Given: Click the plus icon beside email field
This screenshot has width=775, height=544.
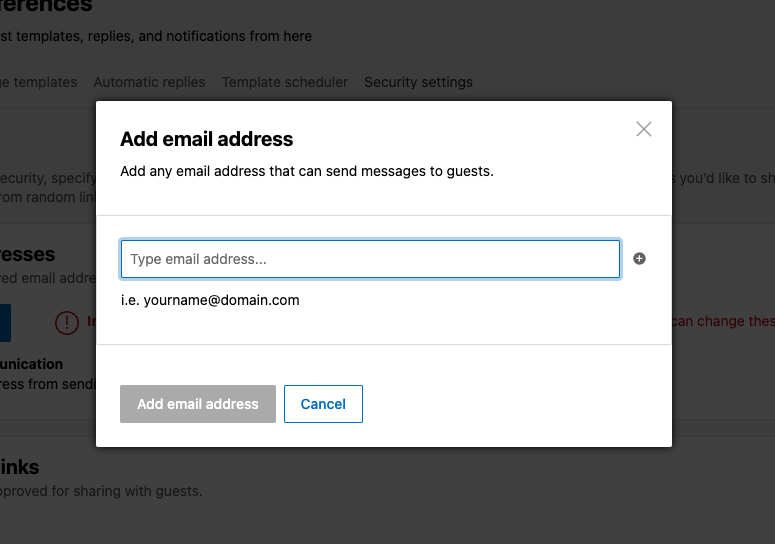Looking at the screenshot, I should coord(639,258).
